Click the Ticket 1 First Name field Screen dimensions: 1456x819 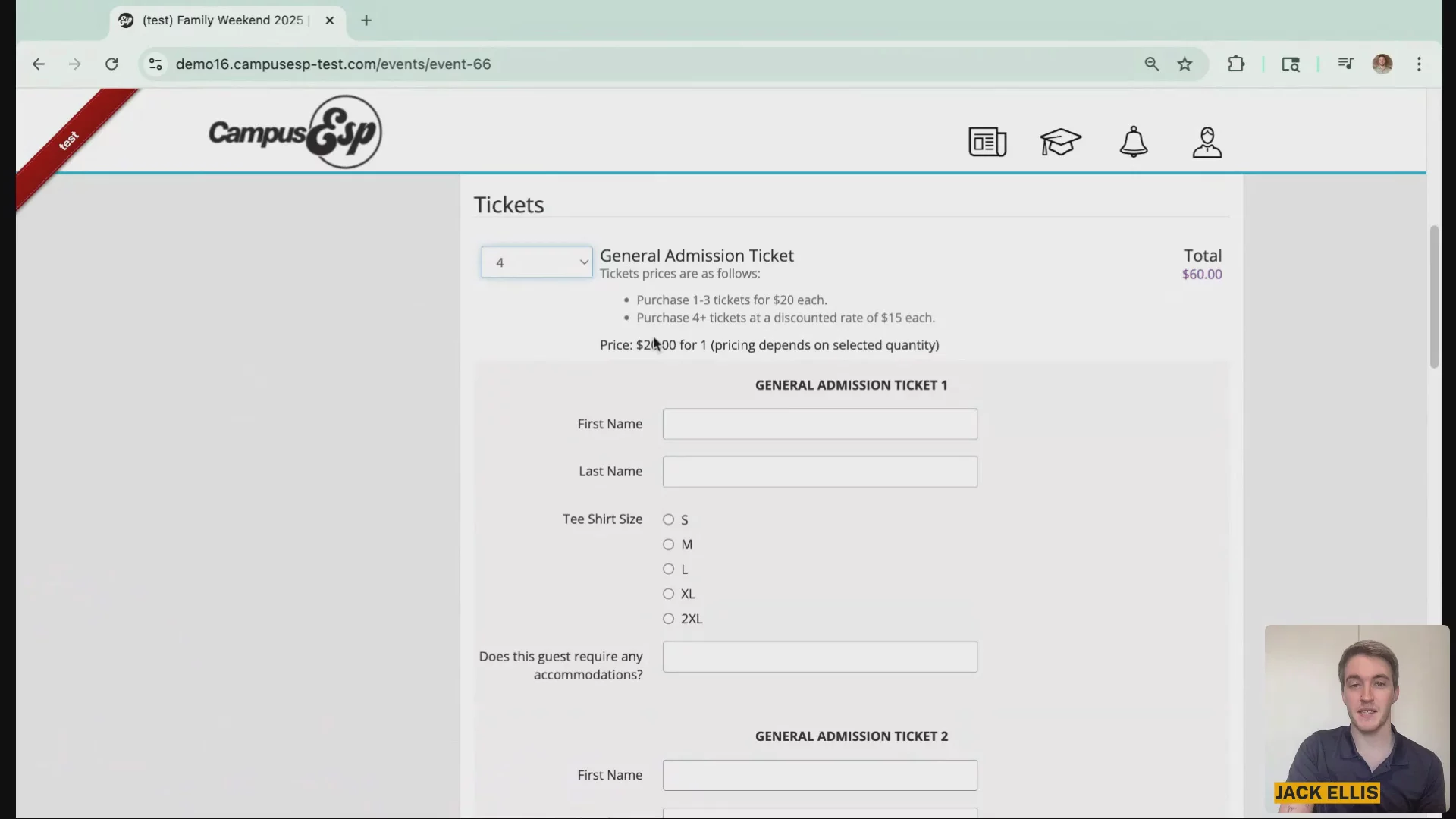pos(819,424)
